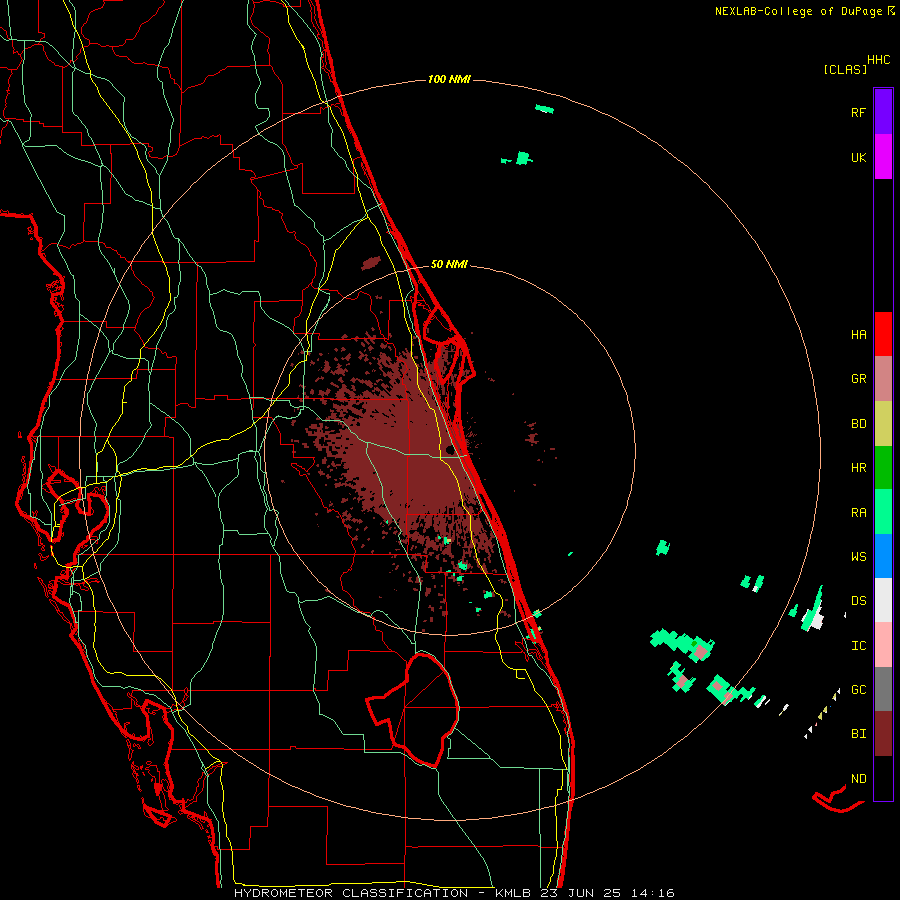The image size is (900, 900).
Task: Select the "GR" graupel legend label
Action: (858, 379)
